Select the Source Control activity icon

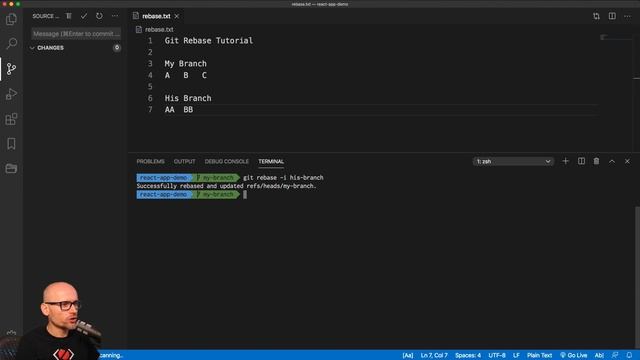(11, 69)
